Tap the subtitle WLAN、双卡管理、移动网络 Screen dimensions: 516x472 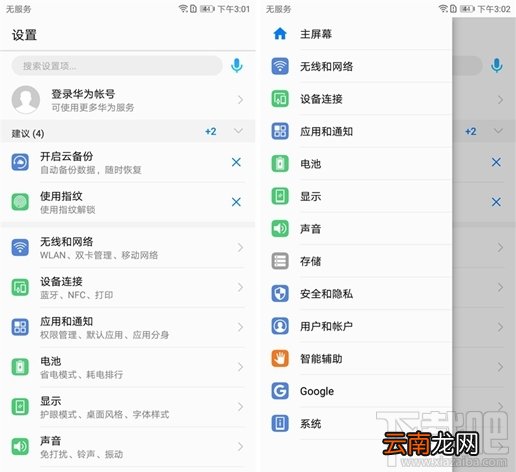pos(99,255)
